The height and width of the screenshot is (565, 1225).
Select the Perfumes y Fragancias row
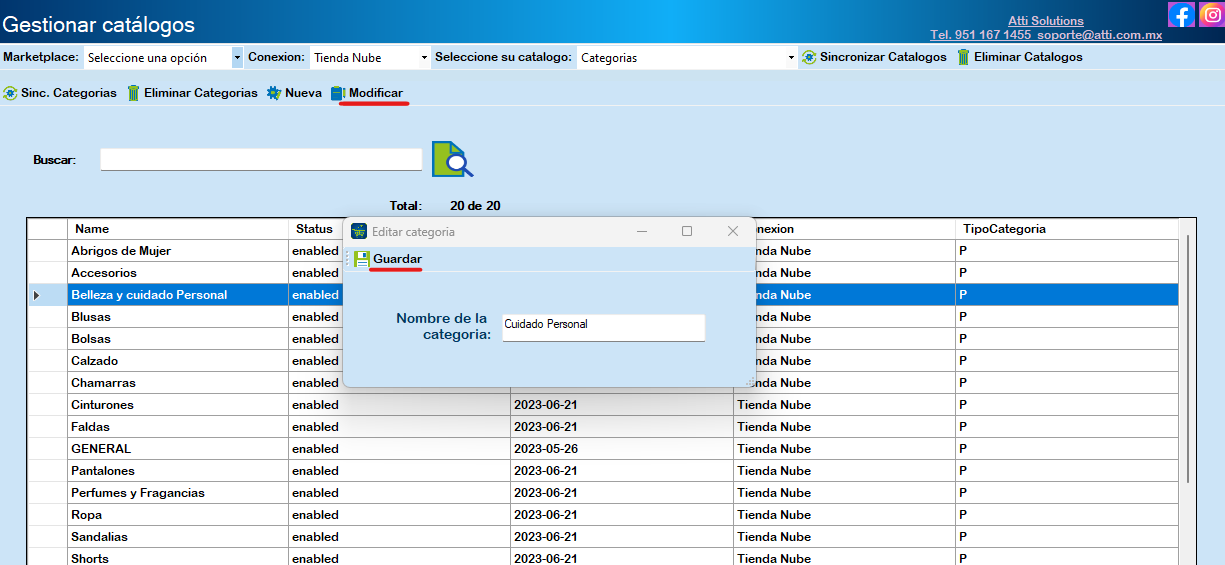[x=138, y=493]
